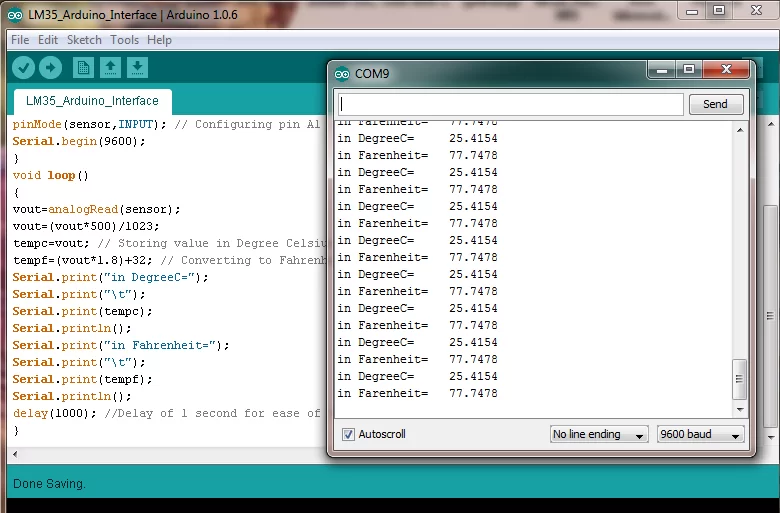Disable the Autoscroll checkbox
The height and width of the screenshot is (513, 780).
pos(348,435)
